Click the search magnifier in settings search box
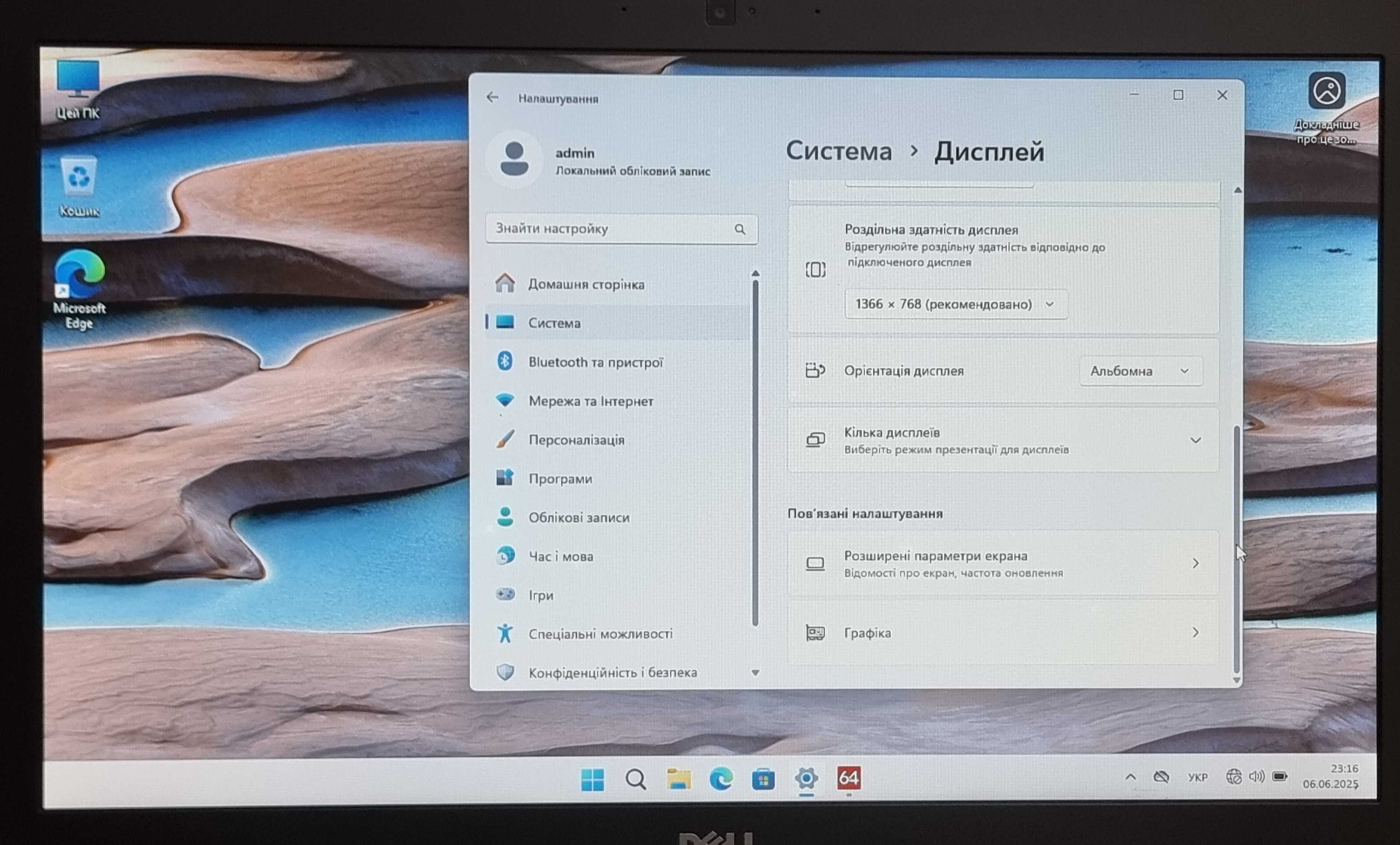The height and width of the screenshot is (845, 1400). pos(739,229)
